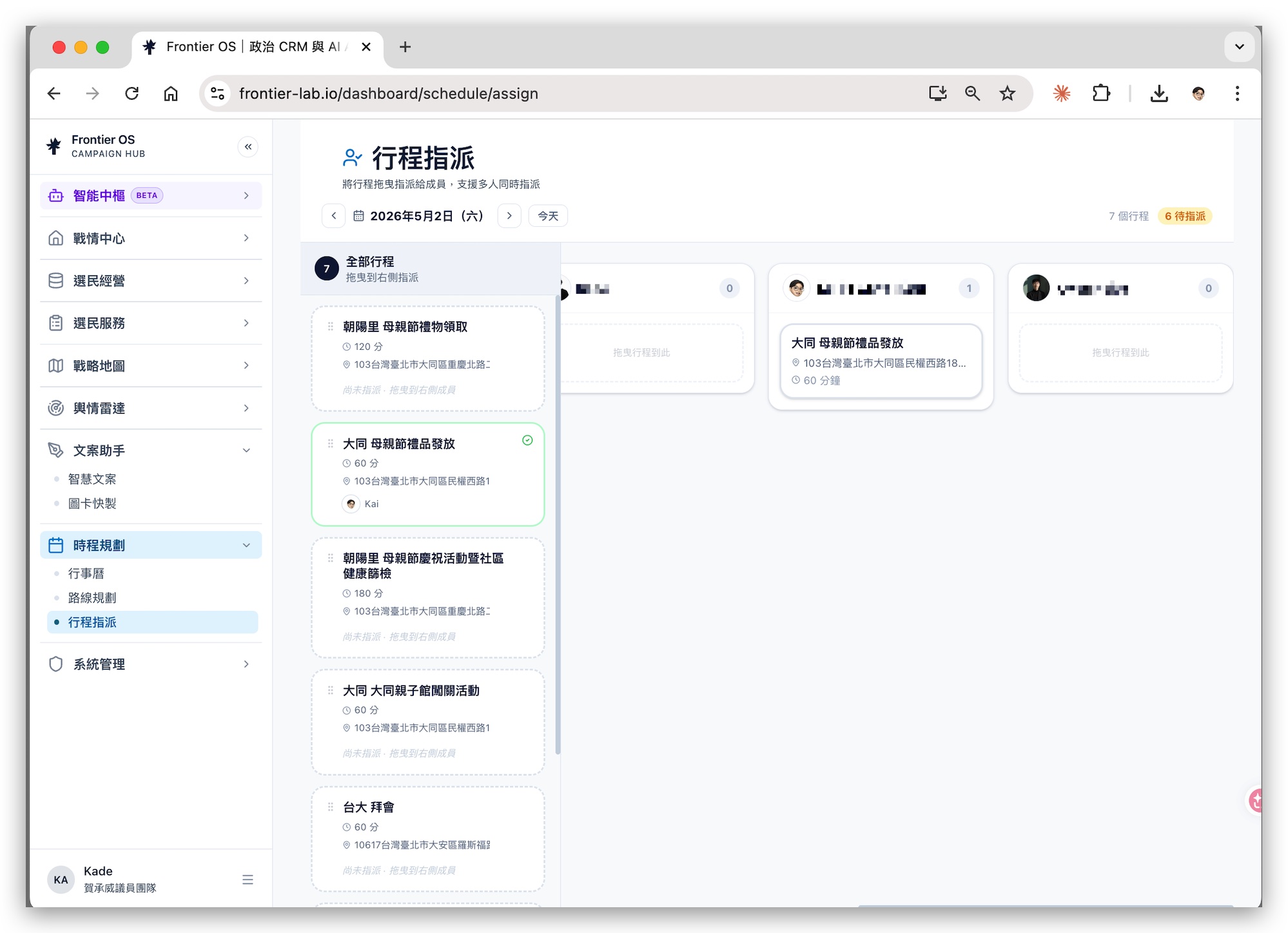Click the 文案助手 pen icon

[x=56, y=450]
